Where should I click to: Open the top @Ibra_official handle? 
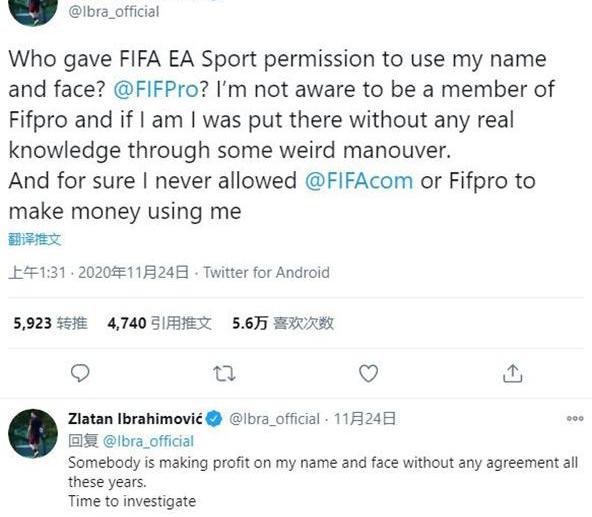pyautogui.click(x=114, y=12)
